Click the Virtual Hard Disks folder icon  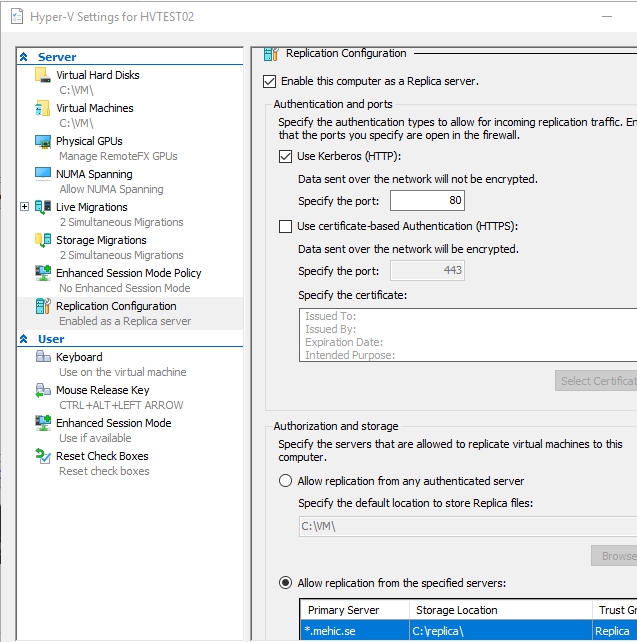coord(42,75)
